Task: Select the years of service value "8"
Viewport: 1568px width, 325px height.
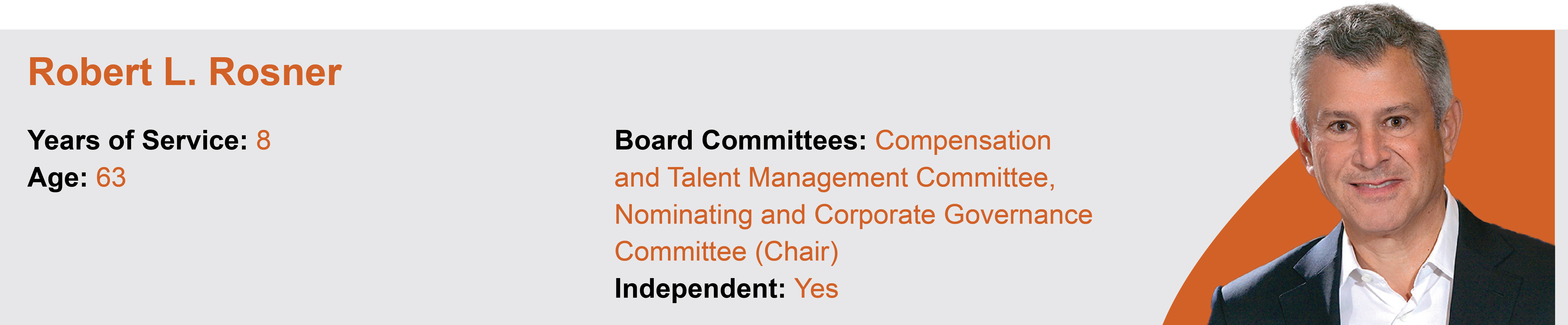Action: [264, 140]
